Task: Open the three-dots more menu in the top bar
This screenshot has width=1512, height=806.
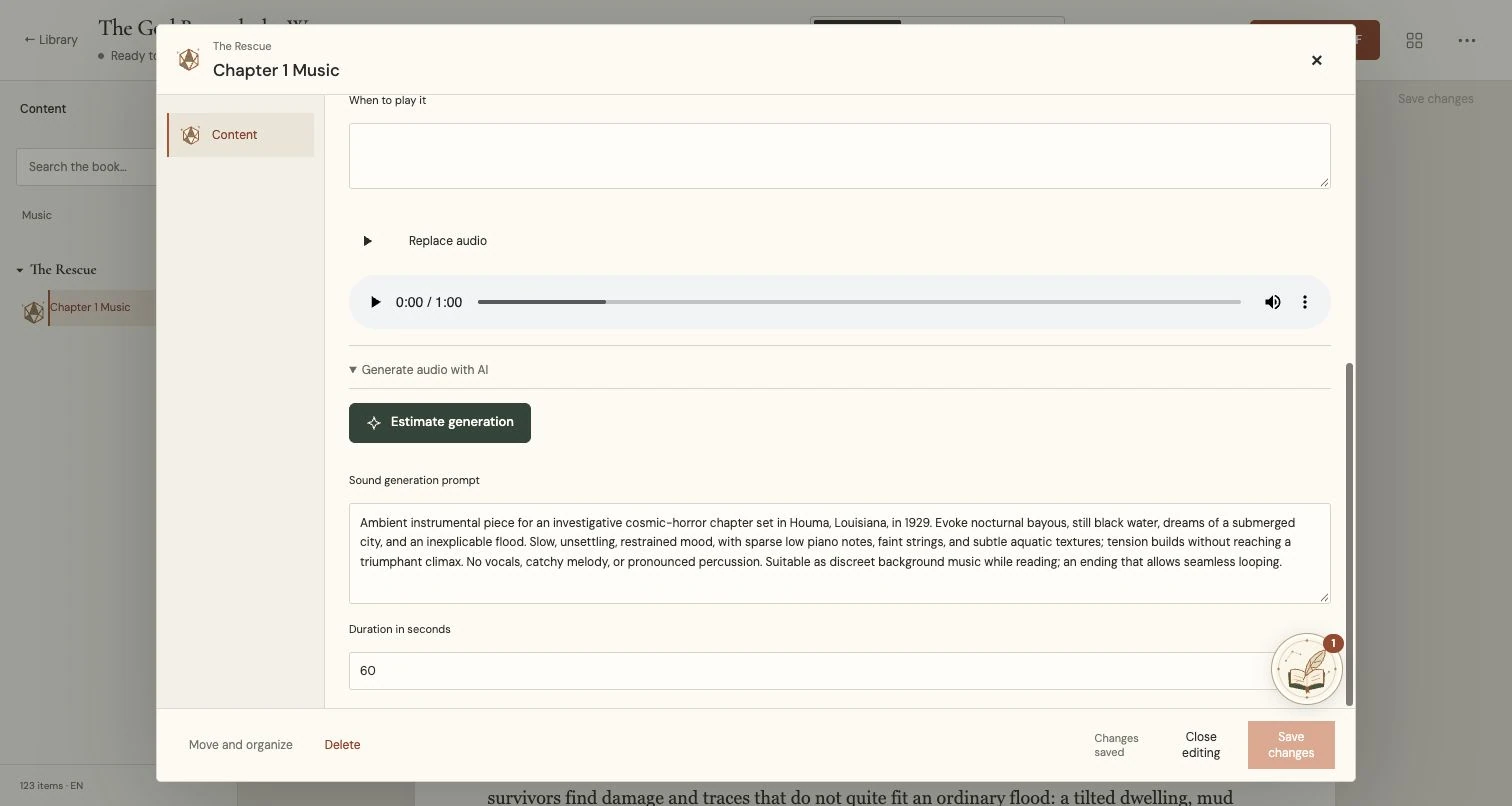Action: [1466, 40]
